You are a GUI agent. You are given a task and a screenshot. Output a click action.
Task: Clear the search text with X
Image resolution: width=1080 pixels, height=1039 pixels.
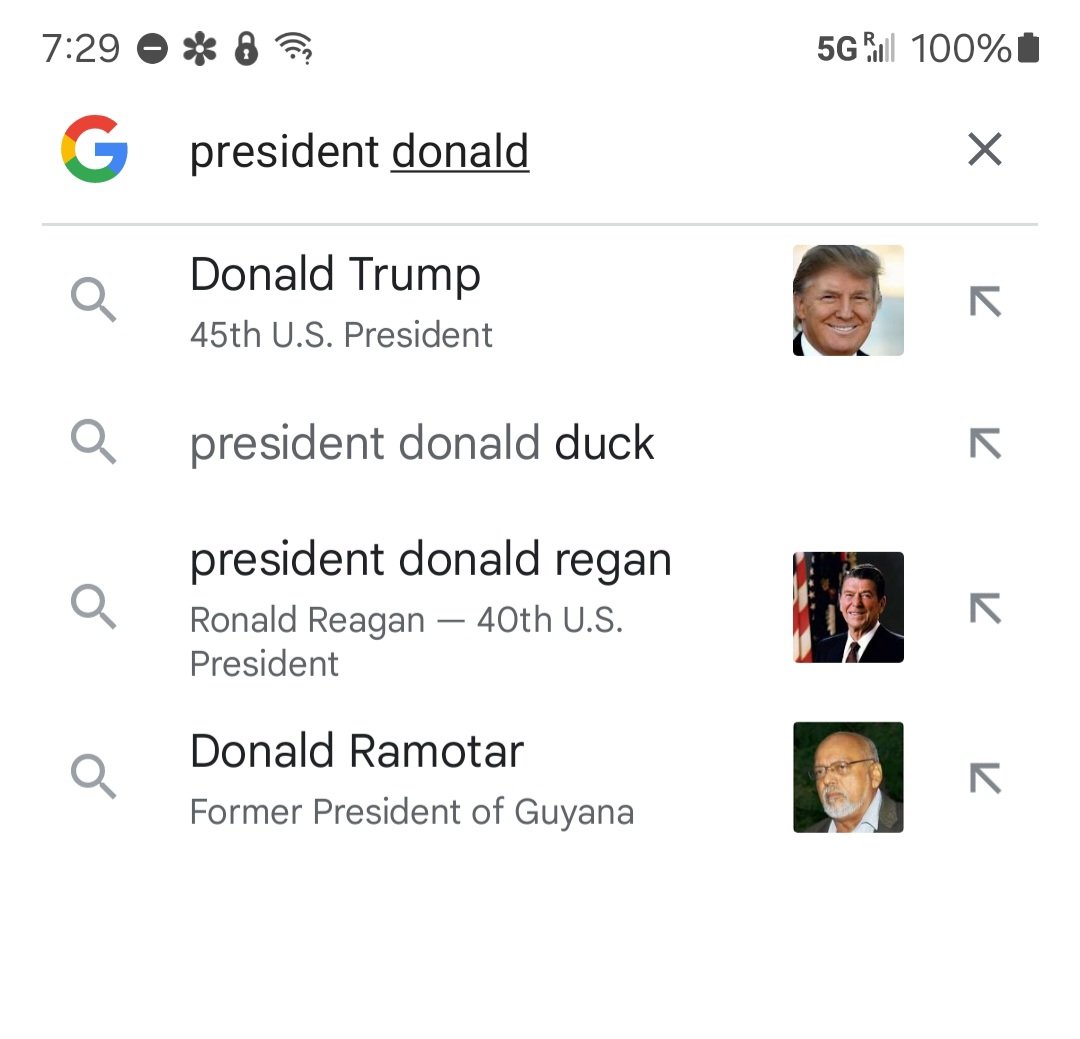984,150
